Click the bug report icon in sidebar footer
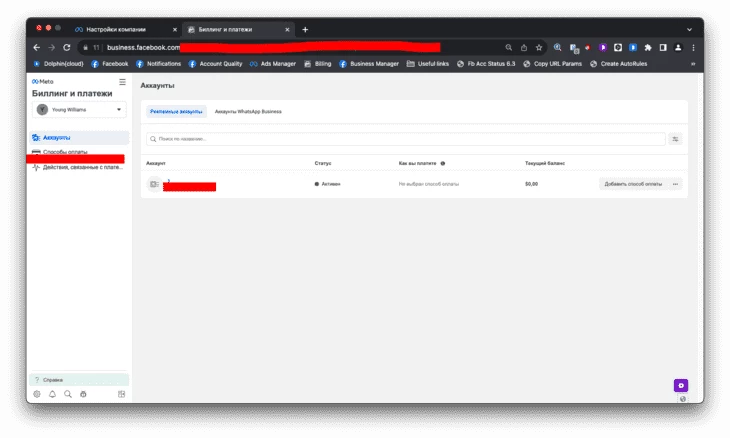 tap(83, 394)
